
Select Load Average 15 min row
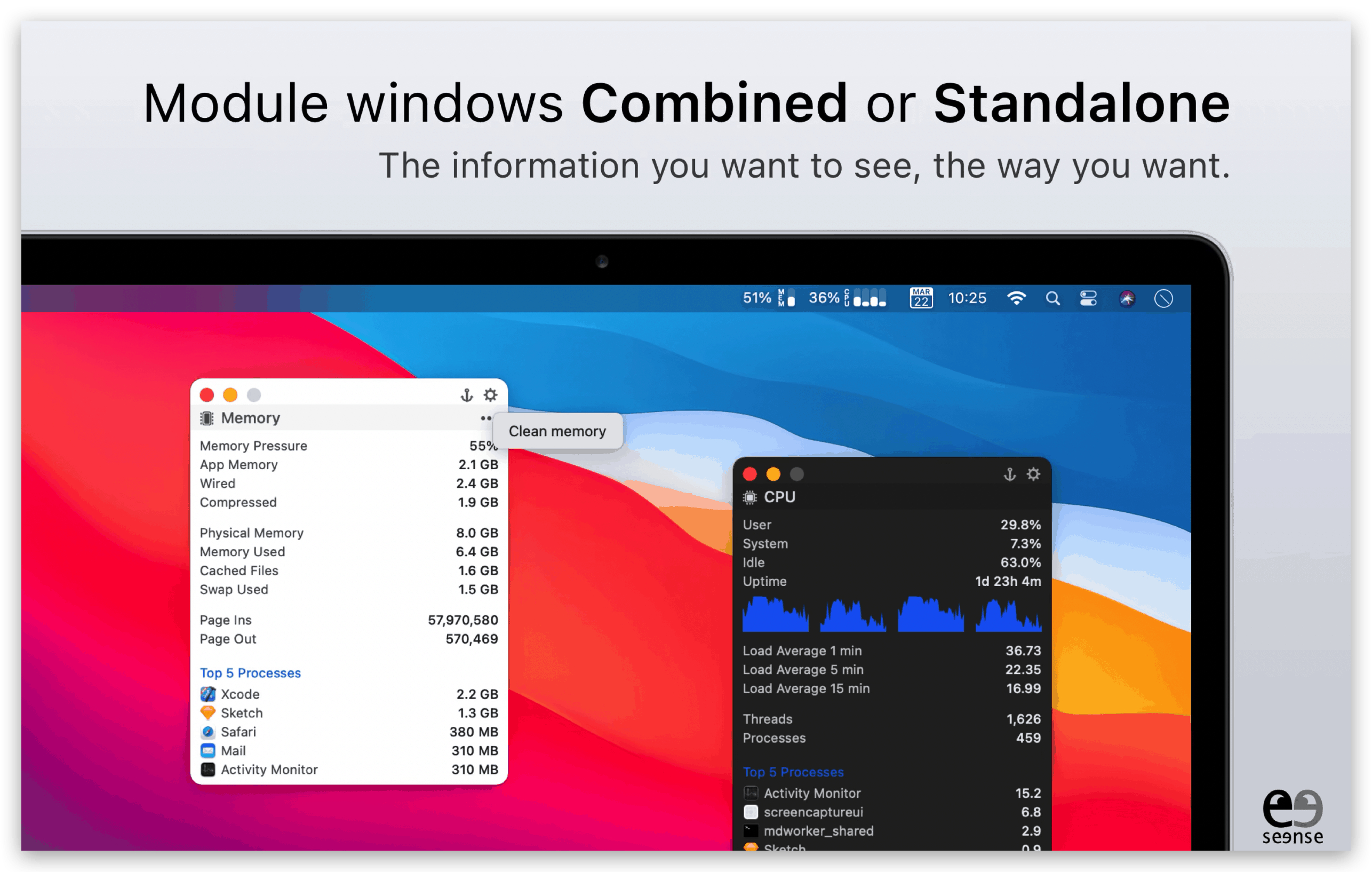coord(892,688)
